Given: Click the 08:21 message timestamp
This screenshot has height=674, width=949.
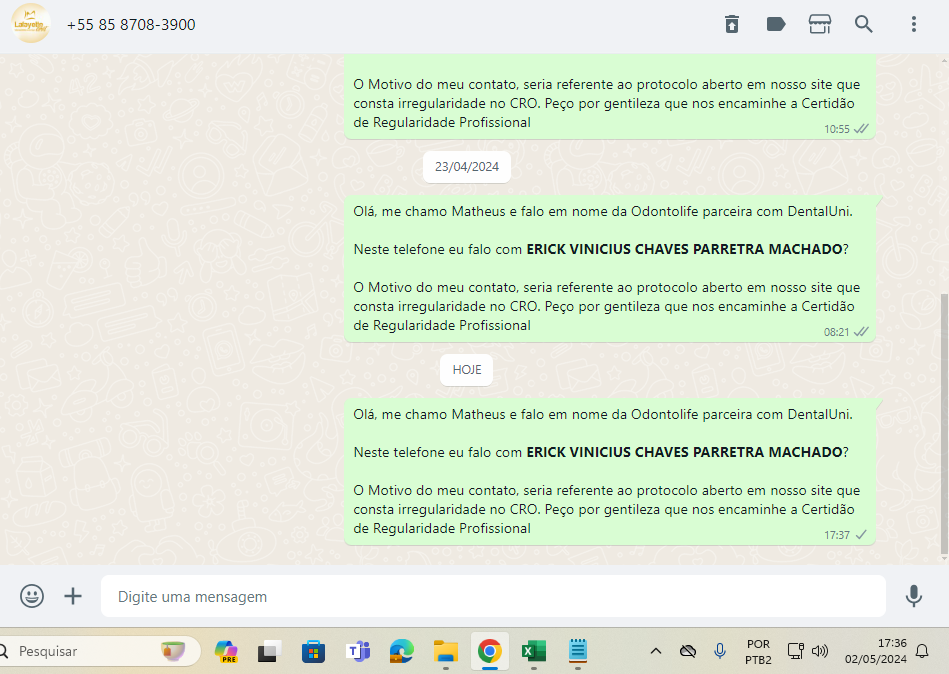Looking at the screenshot, I should (836, 332).
